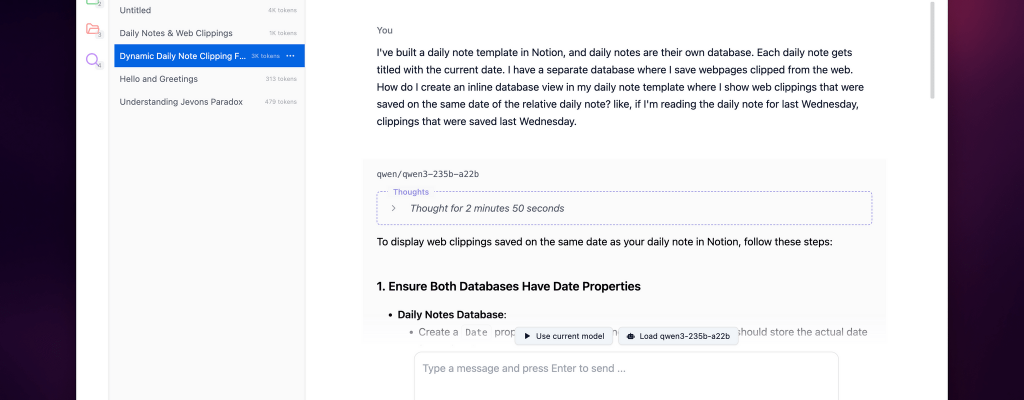This screenshot has height=400, width=1024.
Task: Click robot icon on Load qwen3 button
Action: point(631,336)
